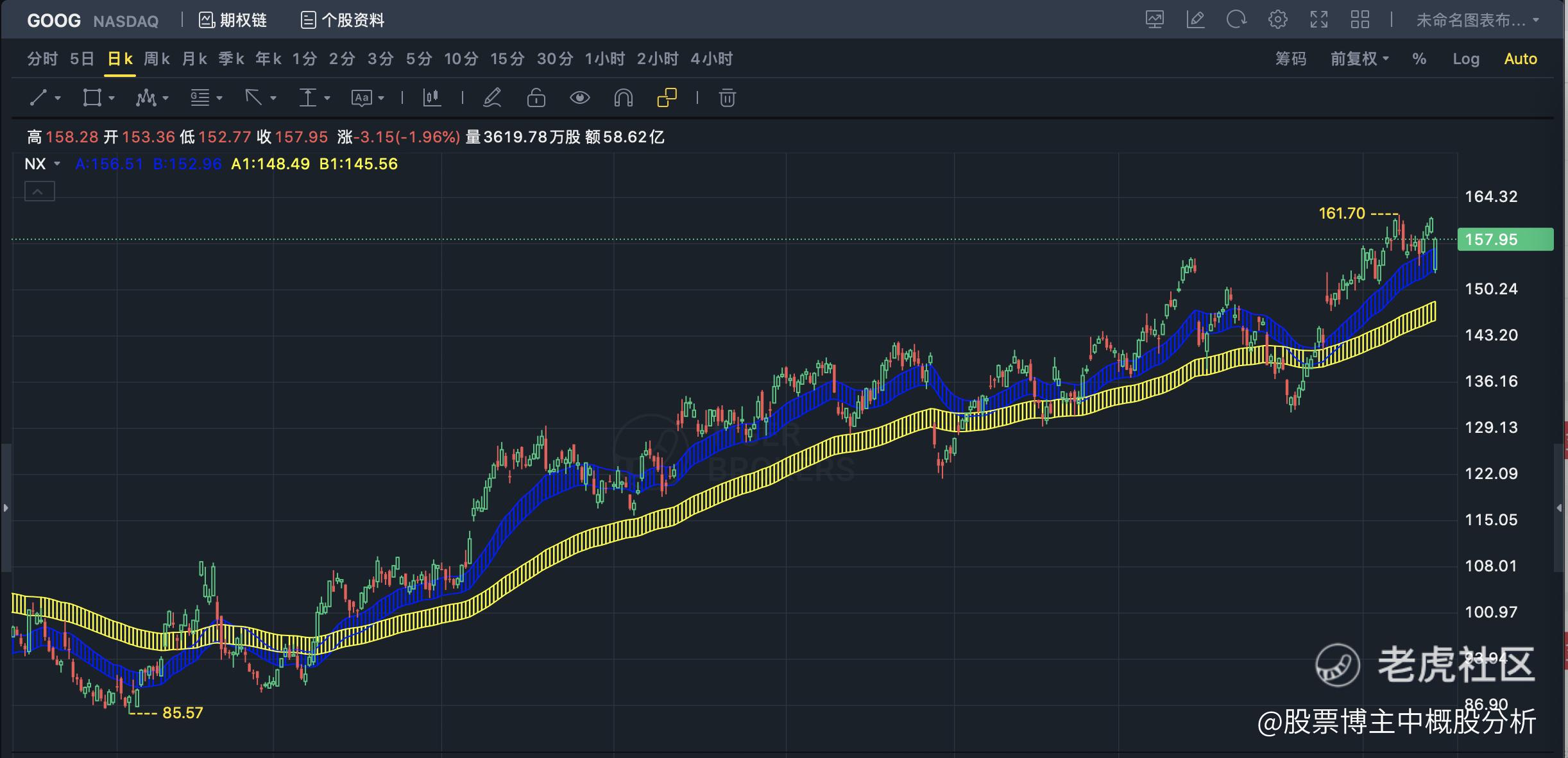Select the pencil brush drawing tool
This screenshot has height=758, width=1568.
[492, 98]
